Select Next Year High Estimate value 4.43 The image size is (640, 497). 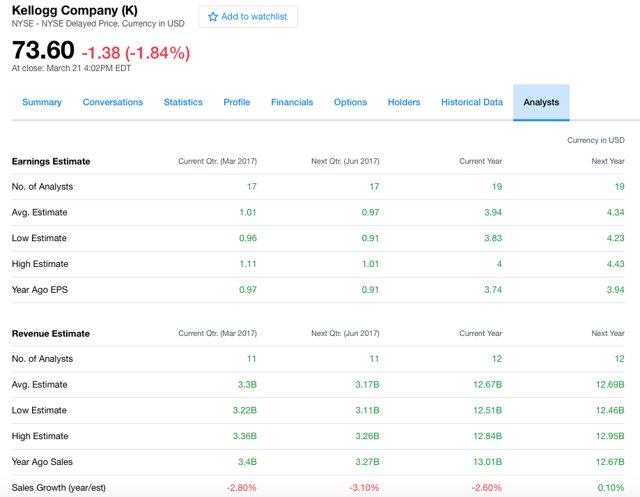(616, 264)
